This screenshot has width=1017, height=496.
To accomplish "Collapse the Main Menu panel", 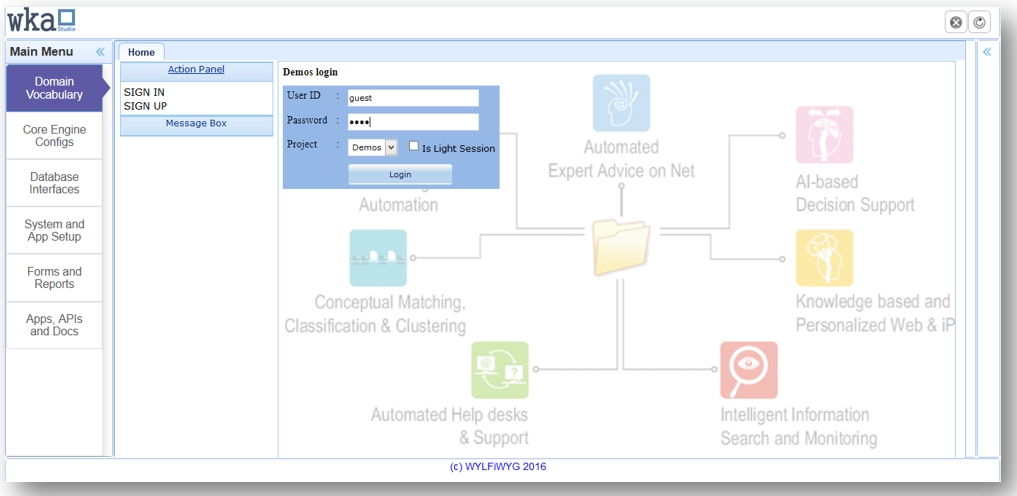I will (100, 52).
